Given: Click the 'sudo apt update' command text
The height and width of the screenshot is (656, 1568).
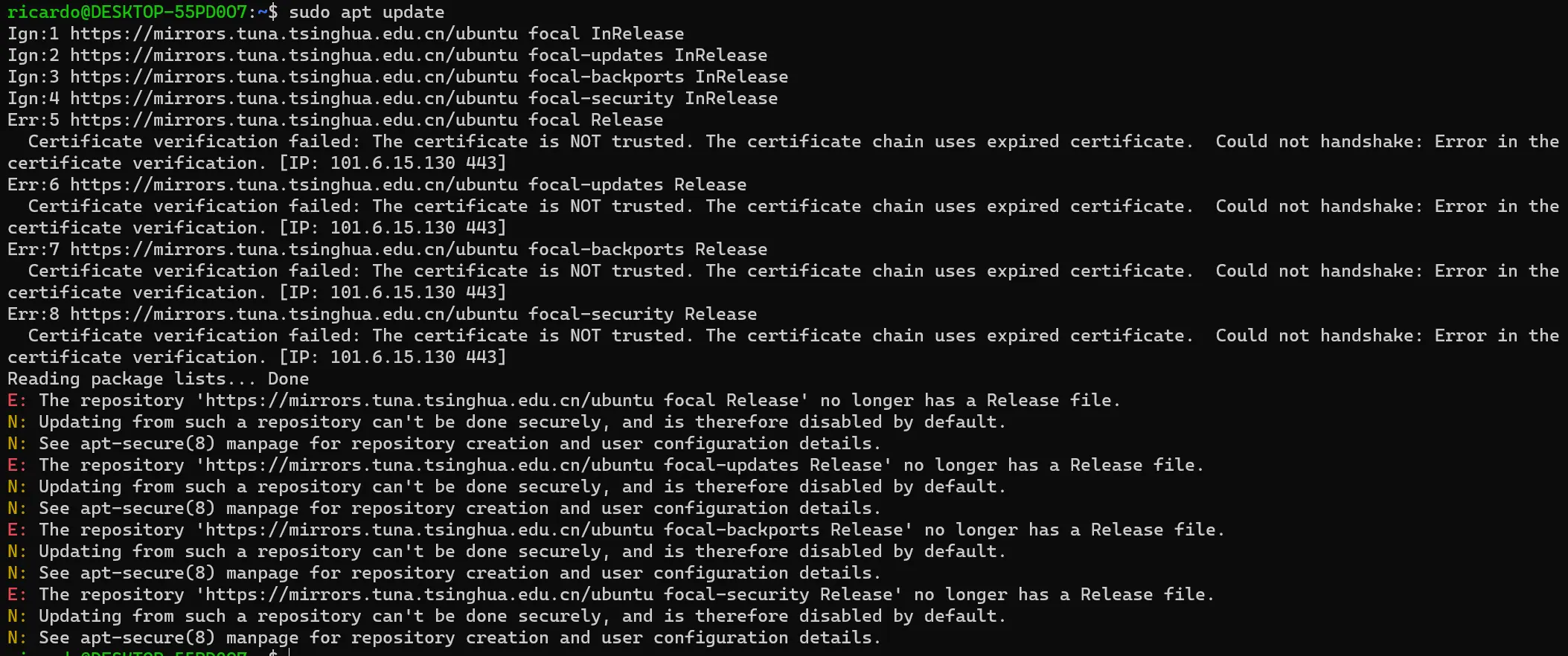Looking at the screenshot, I should click(x=366, y=12).
